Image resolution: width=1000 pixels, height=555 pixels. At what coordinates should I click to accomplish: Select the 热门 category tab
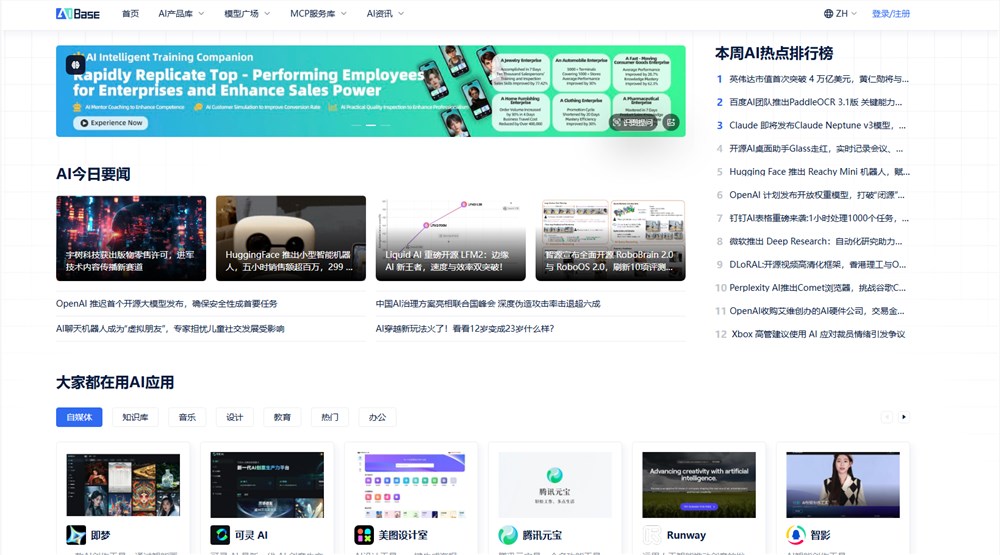pos(330,417)
